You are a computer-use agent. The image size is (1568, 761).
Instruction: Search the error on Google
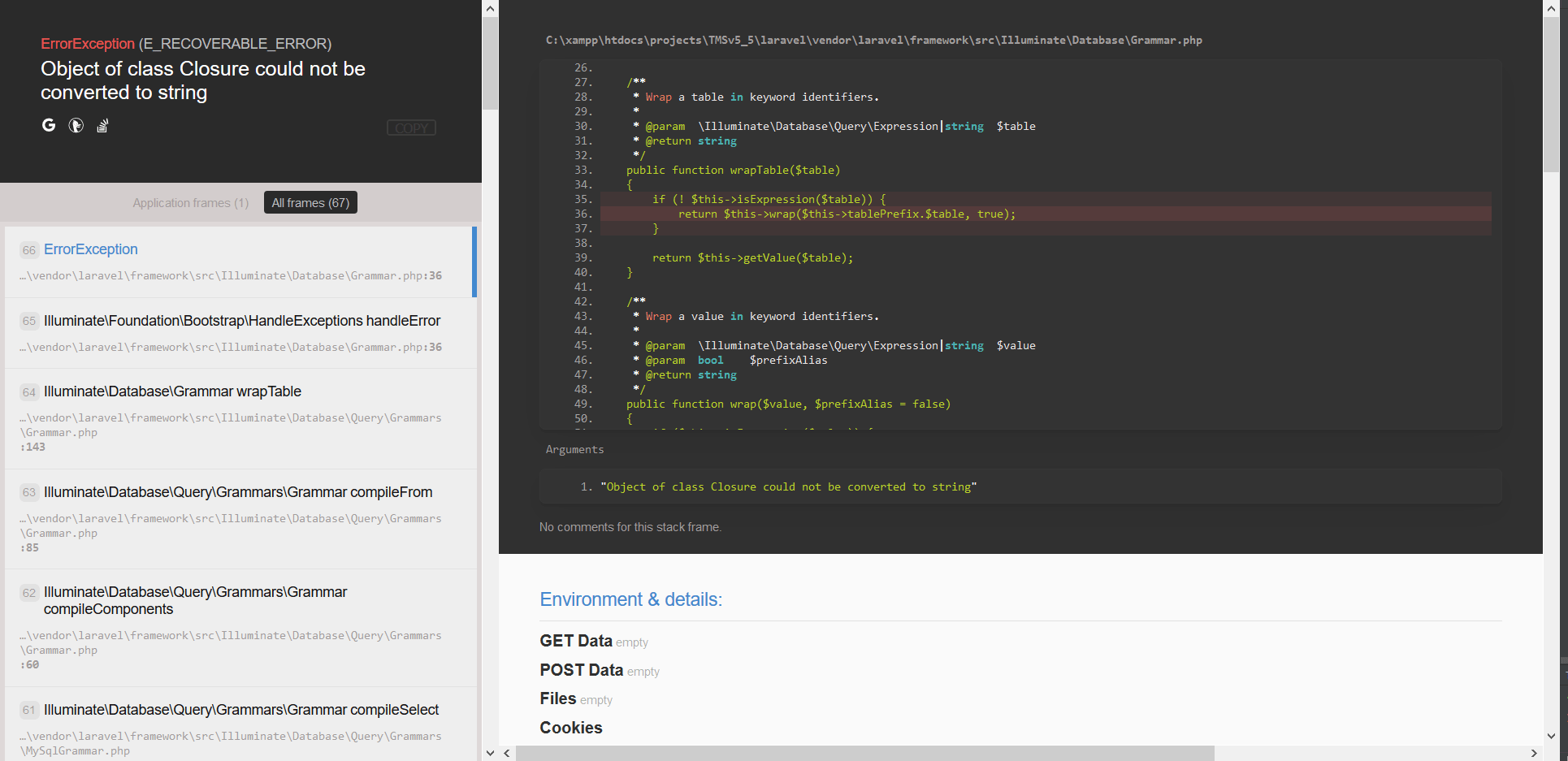tap(49, 125)
